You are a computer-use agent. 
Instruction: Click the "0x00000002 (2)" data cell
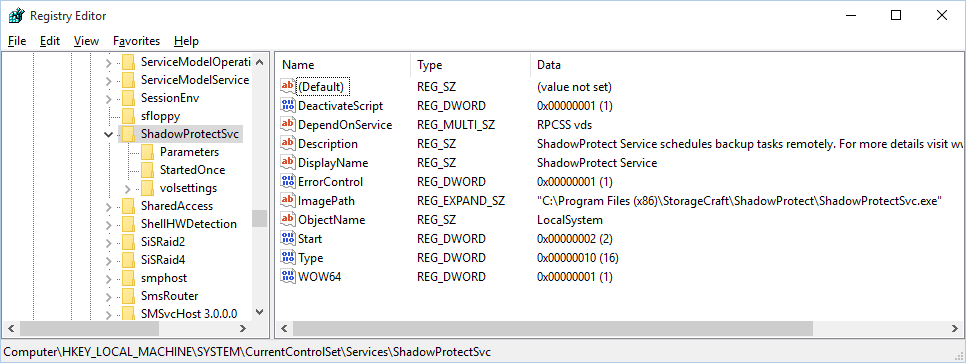[575, 239]
